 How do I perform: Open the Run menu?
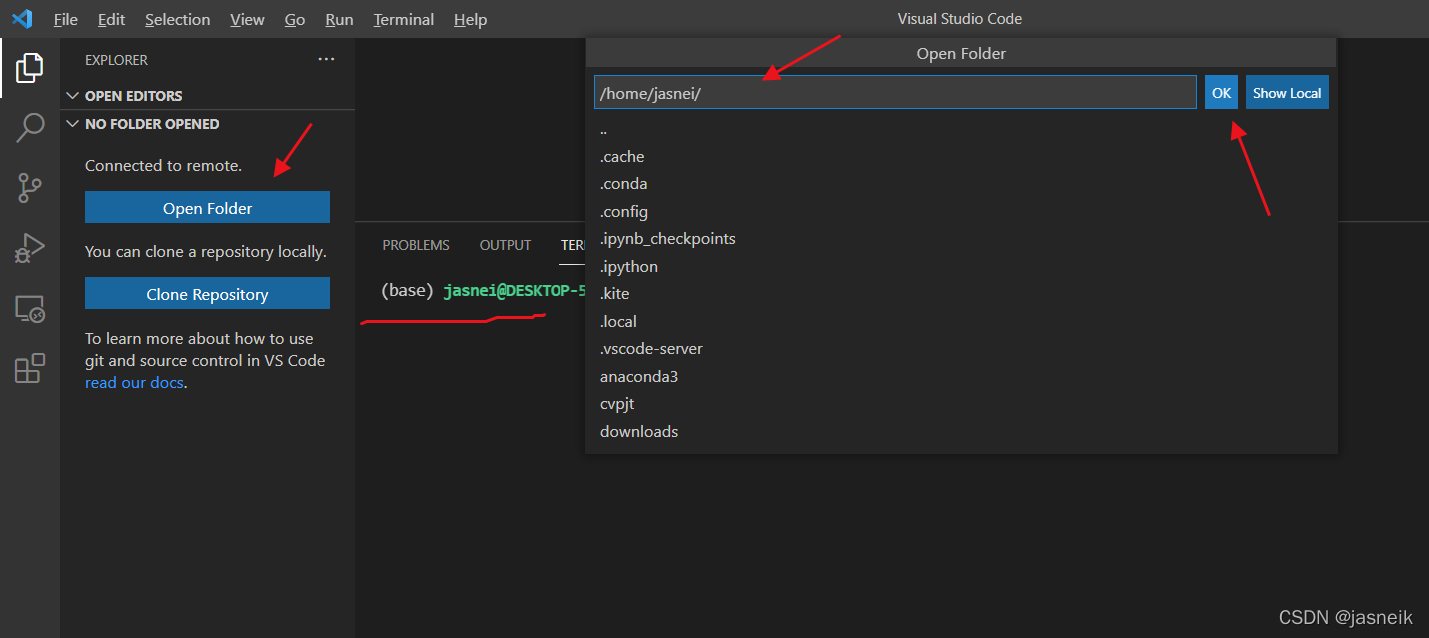pyautogui.click(x=339, y=19)
